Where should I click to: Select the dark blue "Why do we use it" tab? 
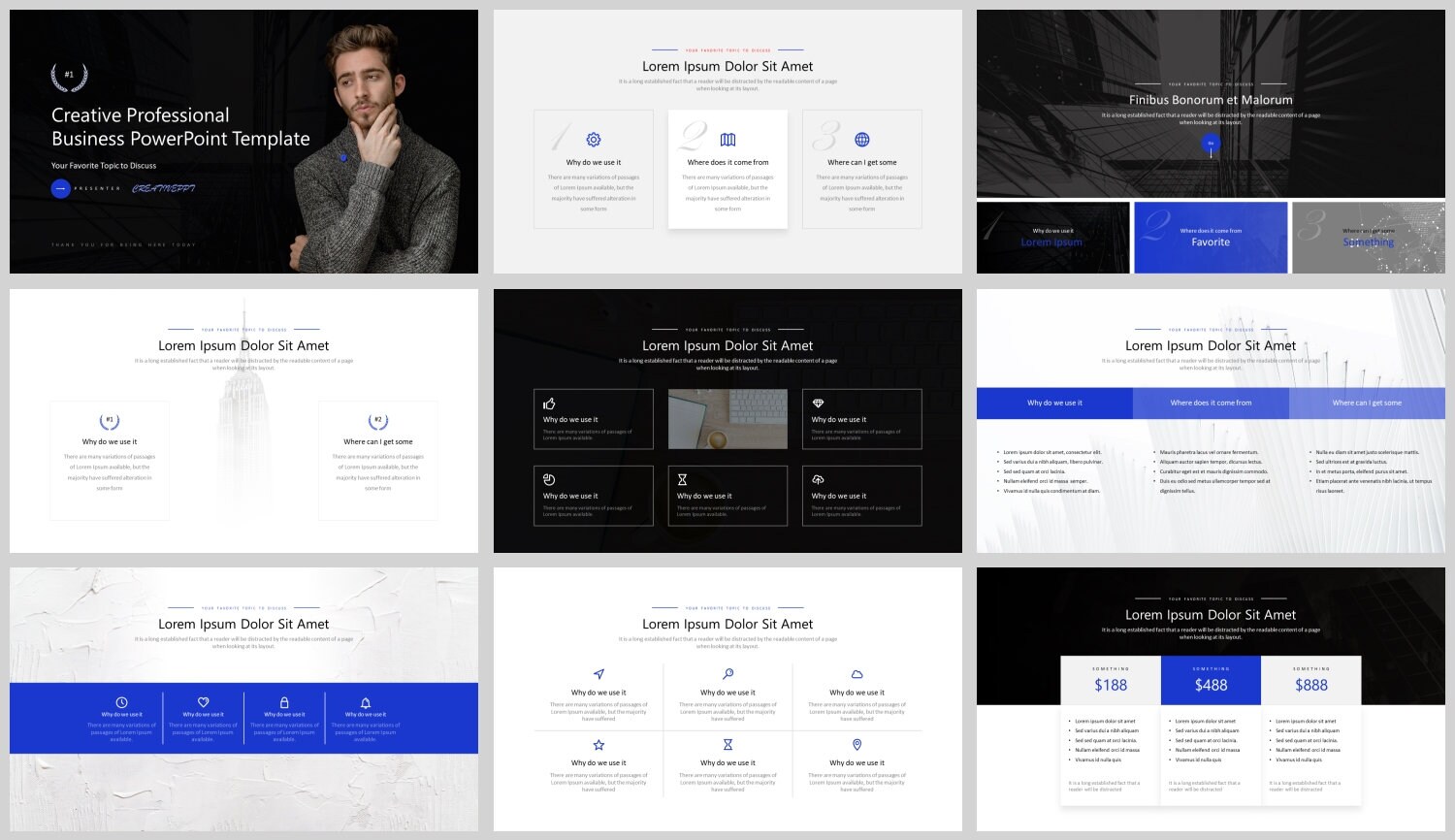1054,403
